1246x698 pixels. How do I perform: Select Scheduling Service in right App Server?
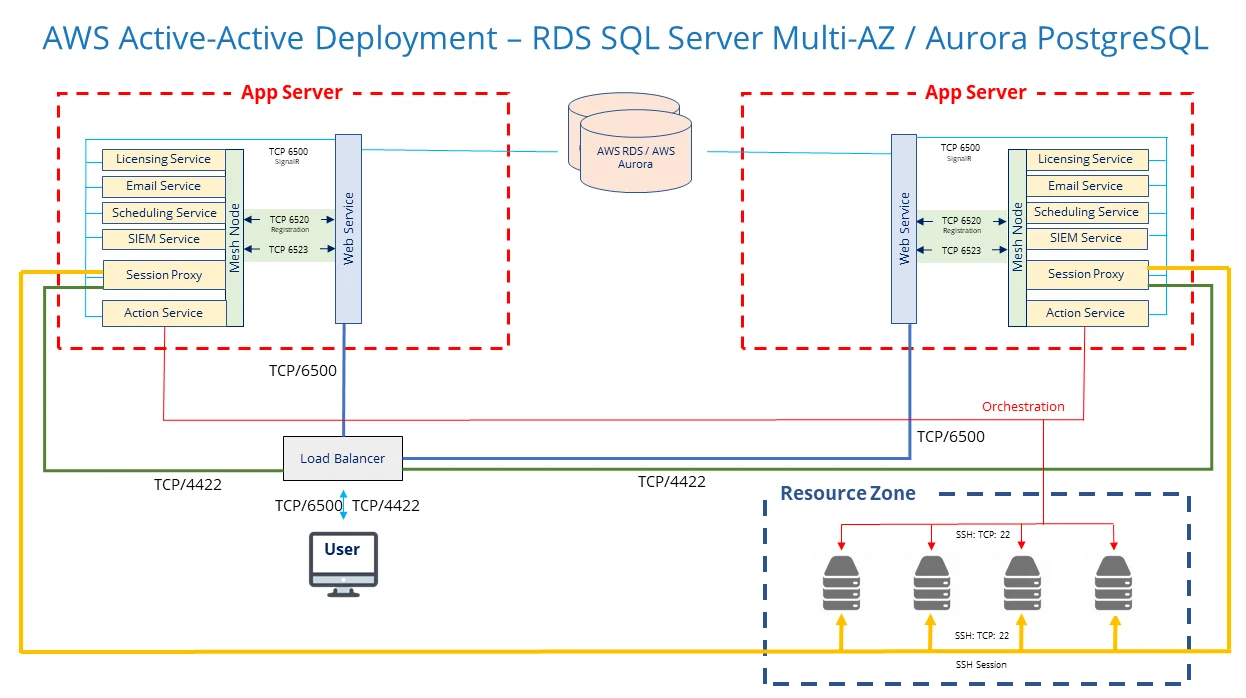[x=1086, y=212]
